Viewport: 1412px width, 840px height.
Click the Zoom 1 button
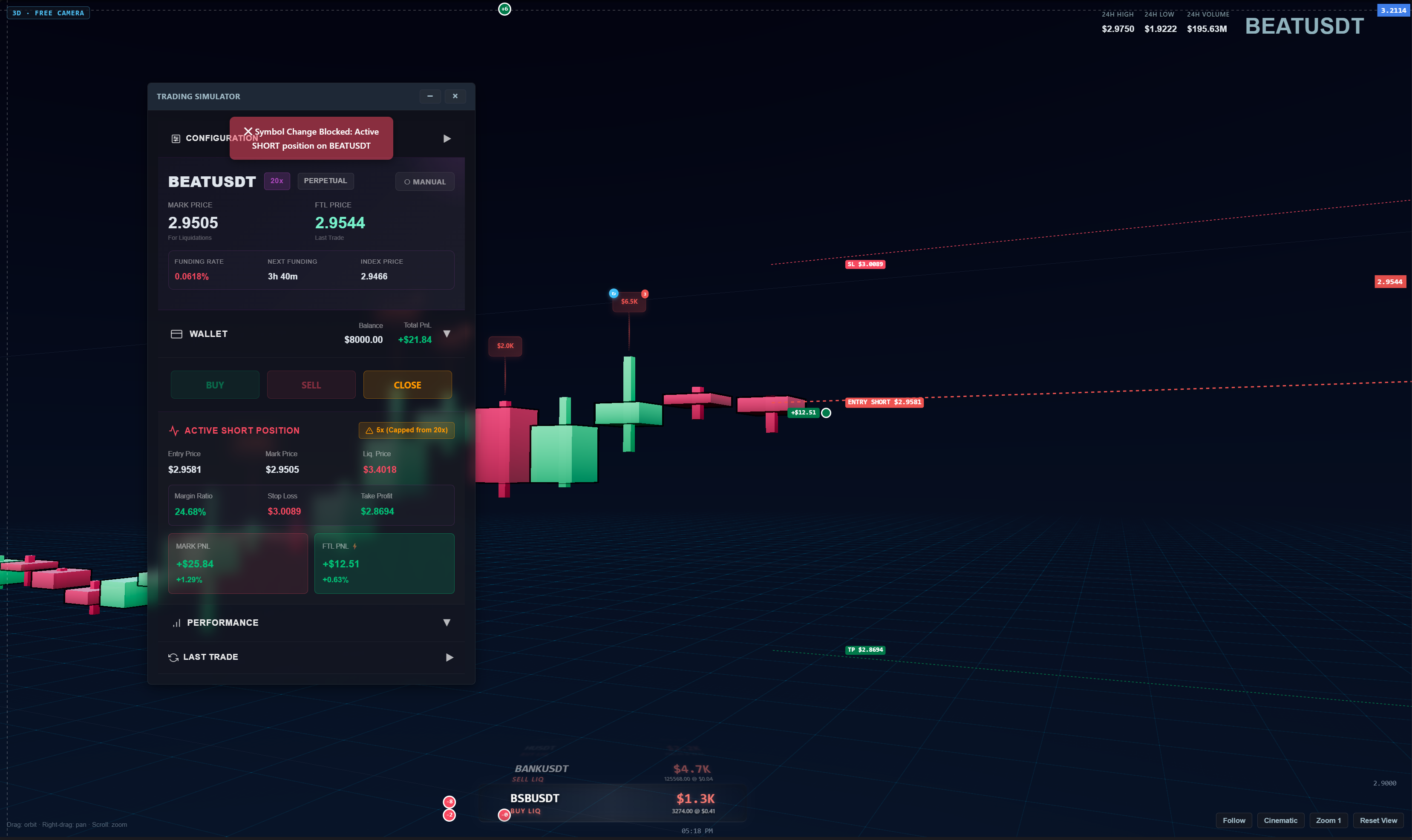[x=1328, y=821]
